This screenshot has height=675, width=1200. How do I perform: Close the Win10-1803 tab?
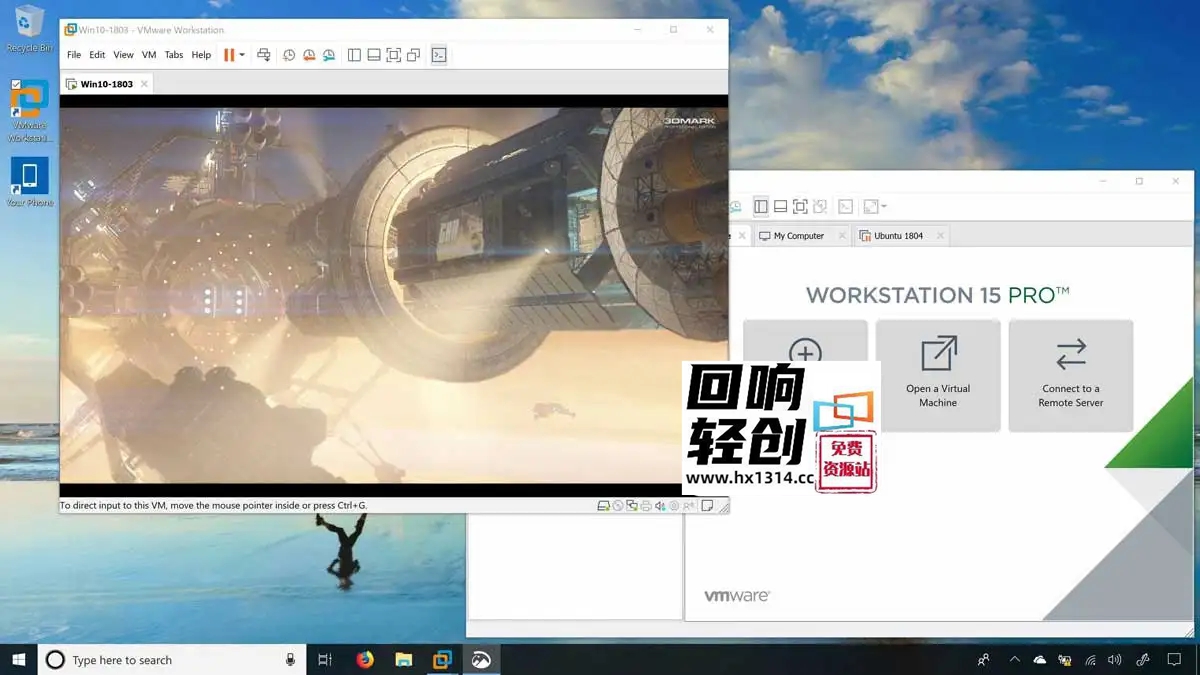tap(144, 84)
